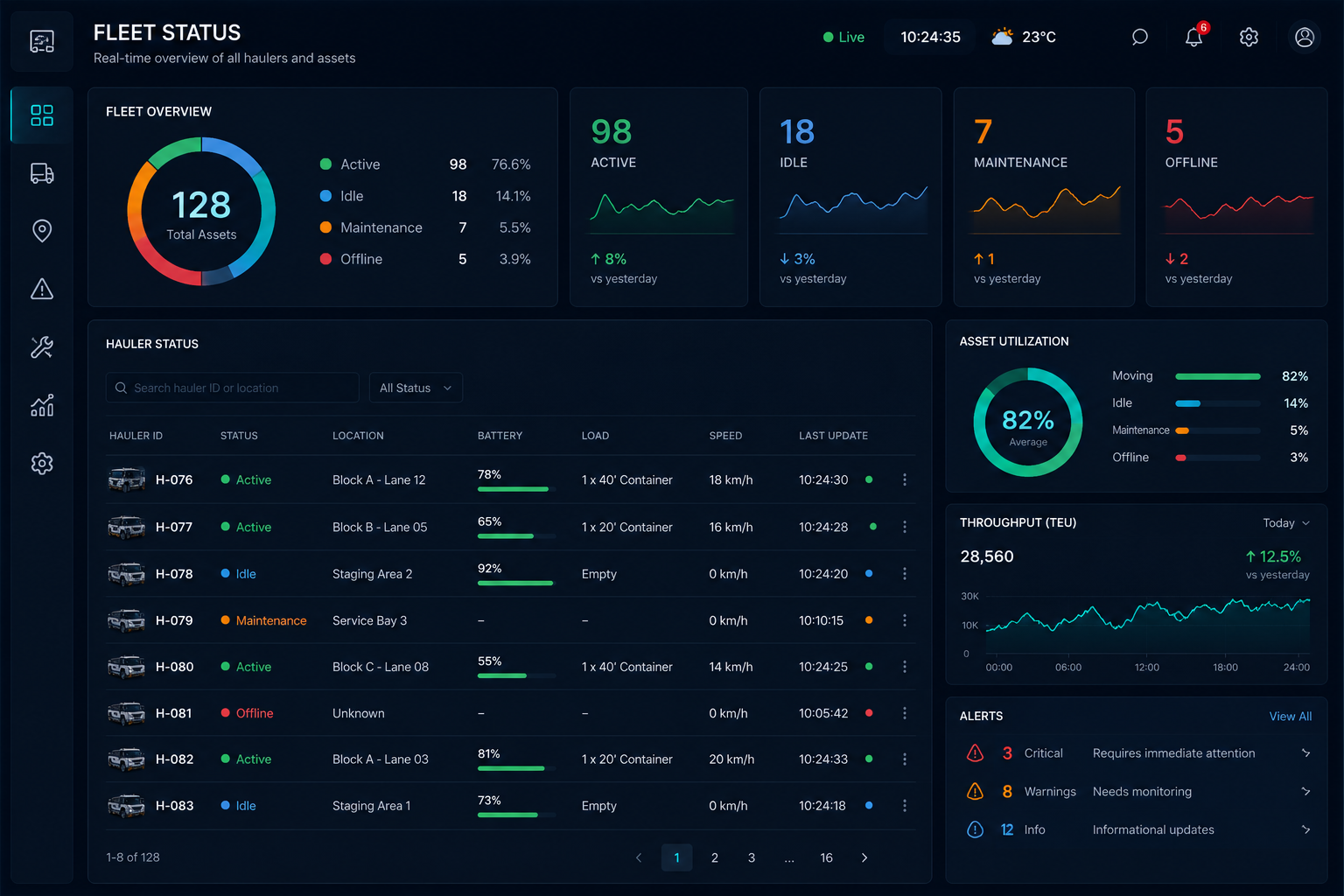Expand the Critical alerts row arrow
The width and height of the screenshot is (1344, 896).
click(1305, 752)
